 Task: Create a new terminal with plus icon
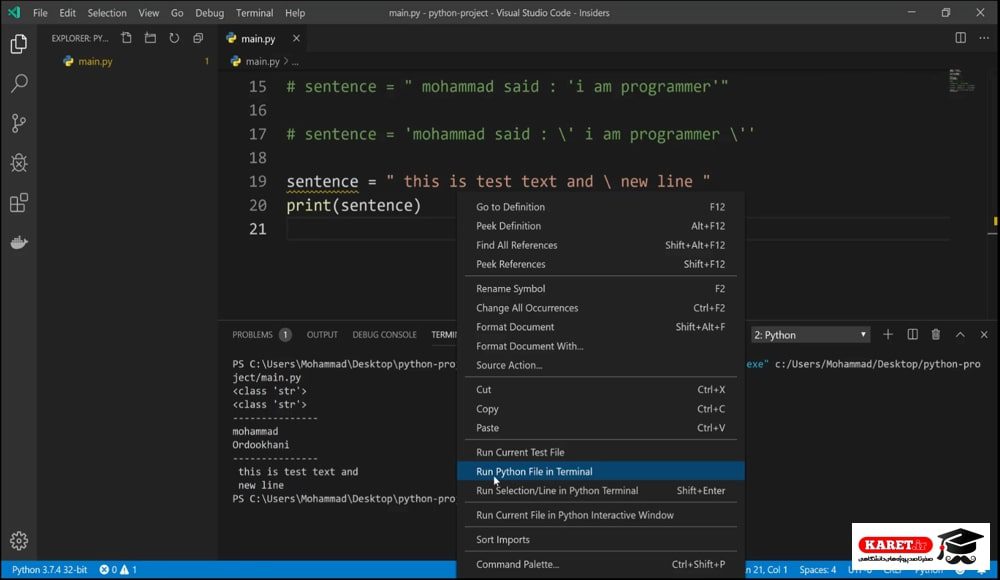tap(888, 334)
